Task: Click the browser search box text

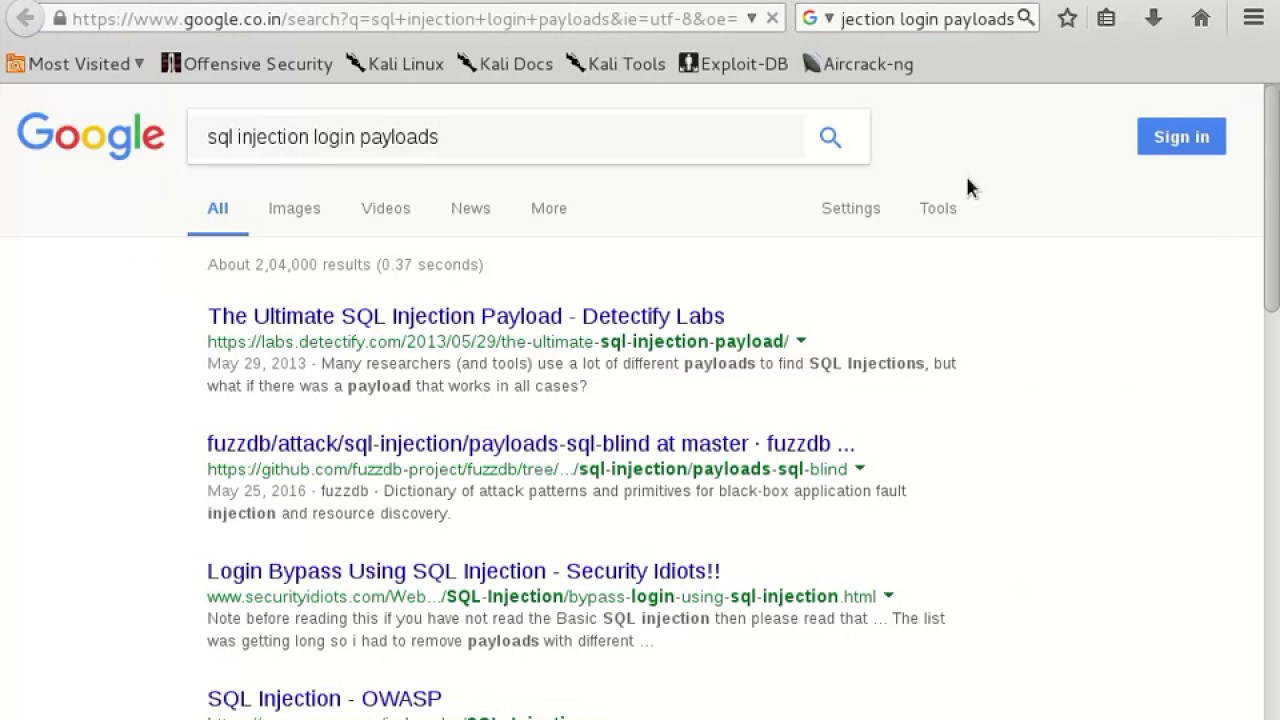Action: (x=927, y=18)
